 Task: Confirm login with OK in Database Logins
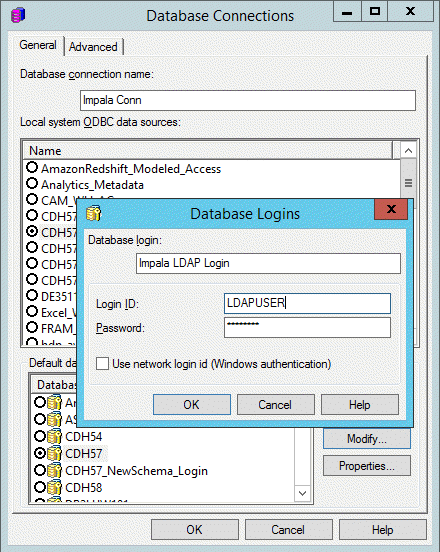(x=192, y=404)
